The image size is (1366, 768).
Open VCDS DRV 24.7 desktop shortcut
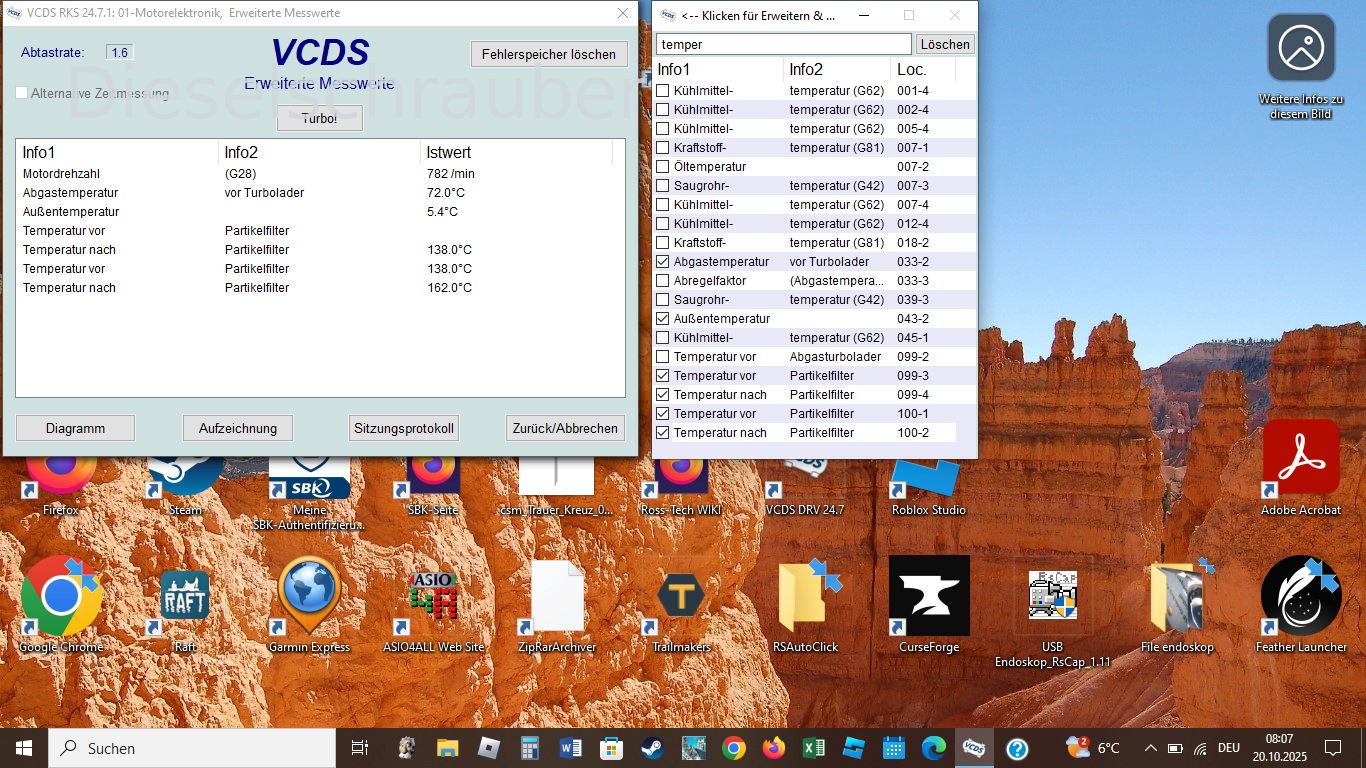click(804, 478)
